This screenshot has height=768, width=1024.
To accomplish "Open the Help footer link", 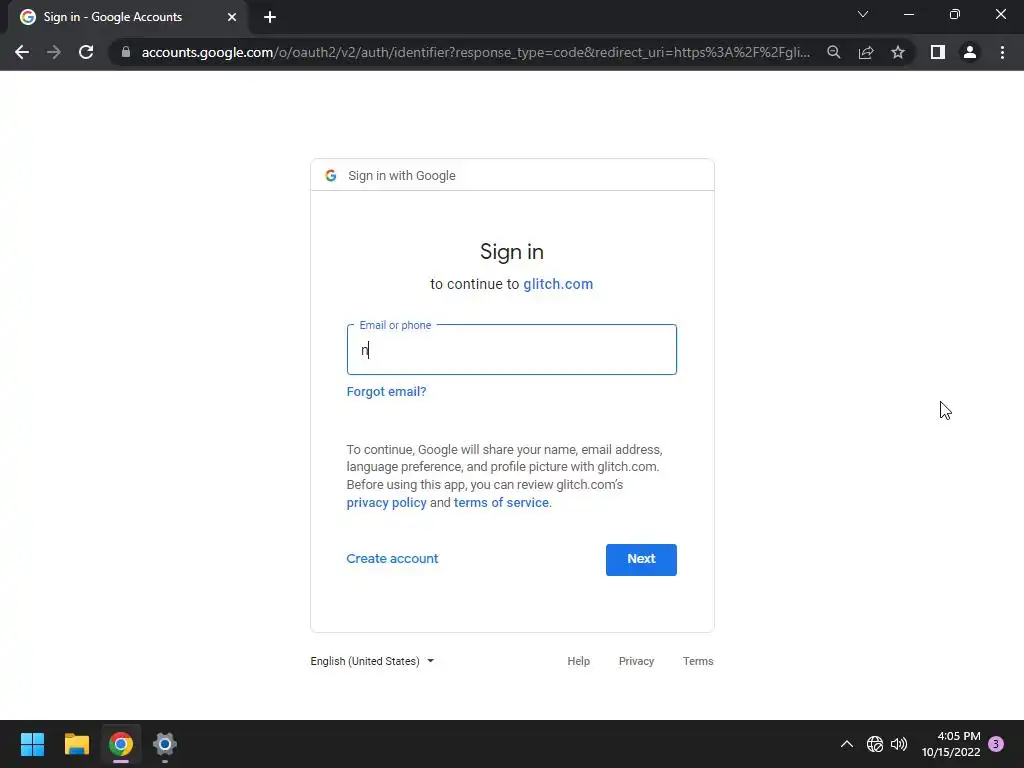I will pos(578,661).
